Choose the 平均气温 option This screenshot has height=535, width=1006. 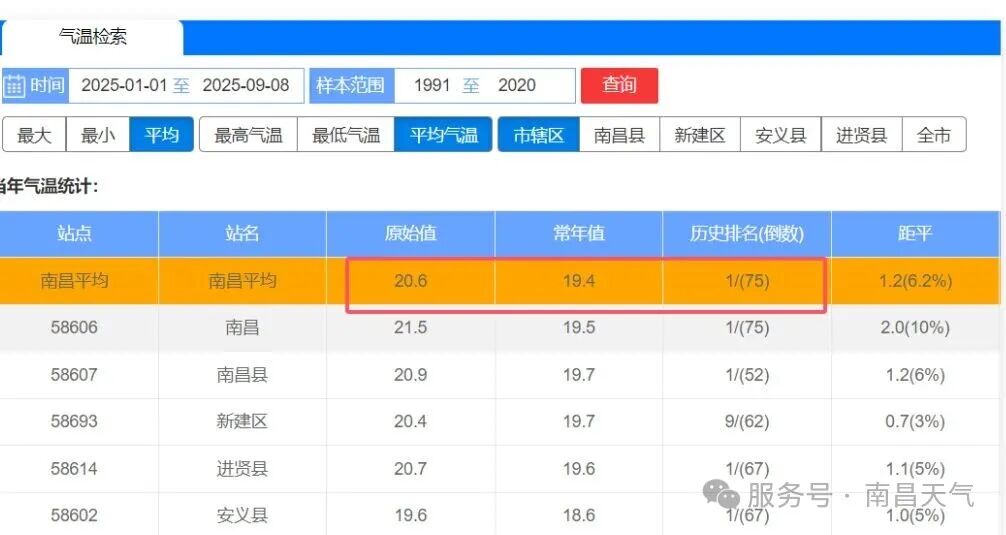443,135
